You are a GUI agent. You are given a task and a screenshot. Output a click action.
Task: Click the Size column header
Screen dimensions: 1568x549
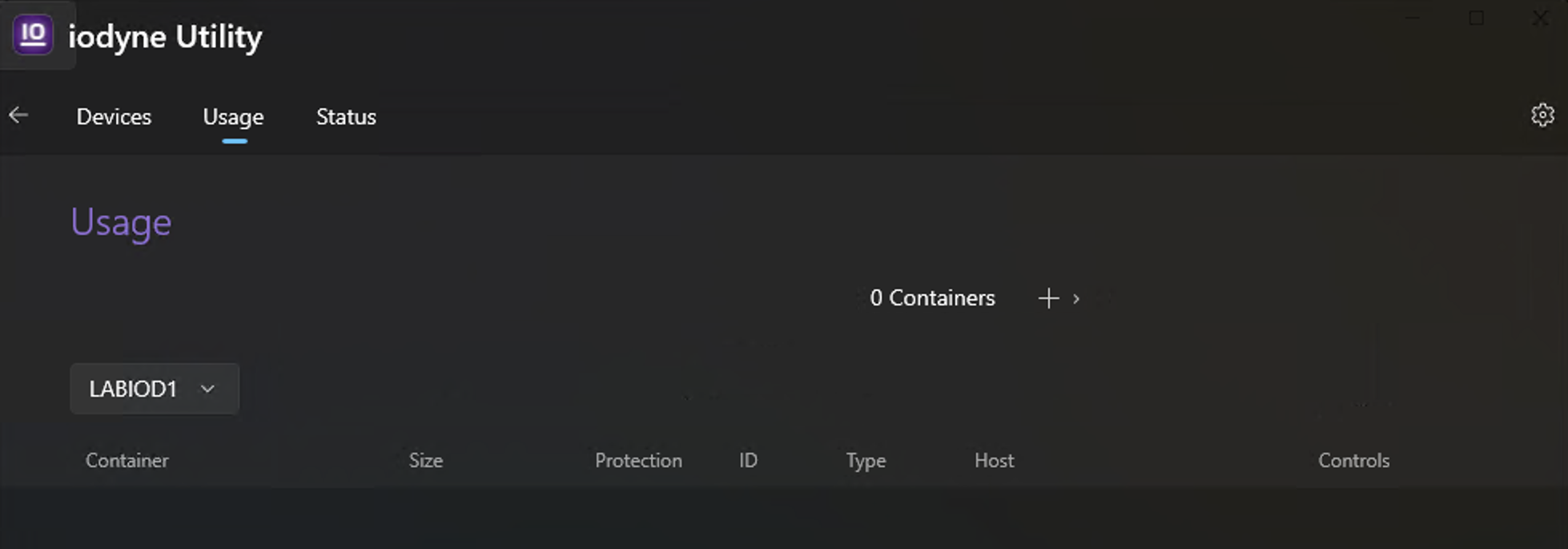[x=426, y=461]
